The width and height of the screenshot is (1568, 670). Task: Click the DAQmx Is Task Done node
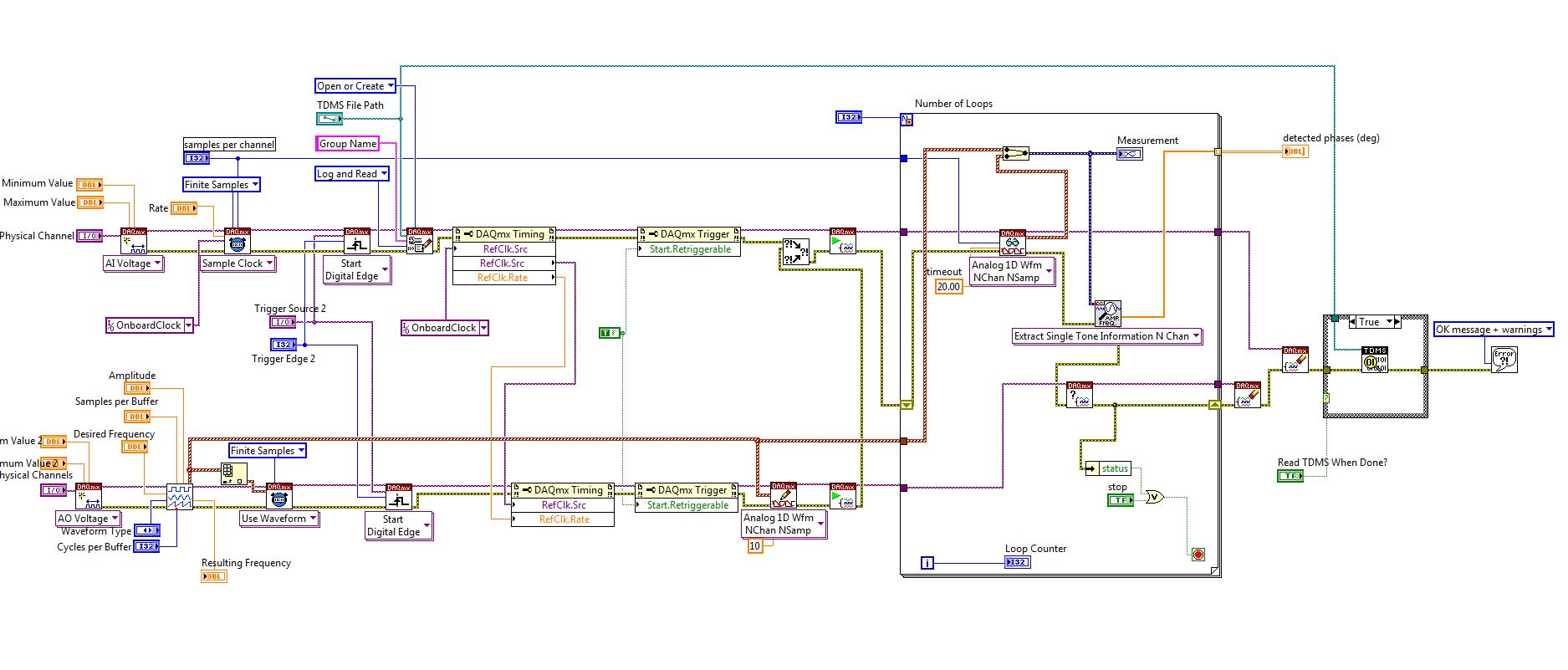1080,395
